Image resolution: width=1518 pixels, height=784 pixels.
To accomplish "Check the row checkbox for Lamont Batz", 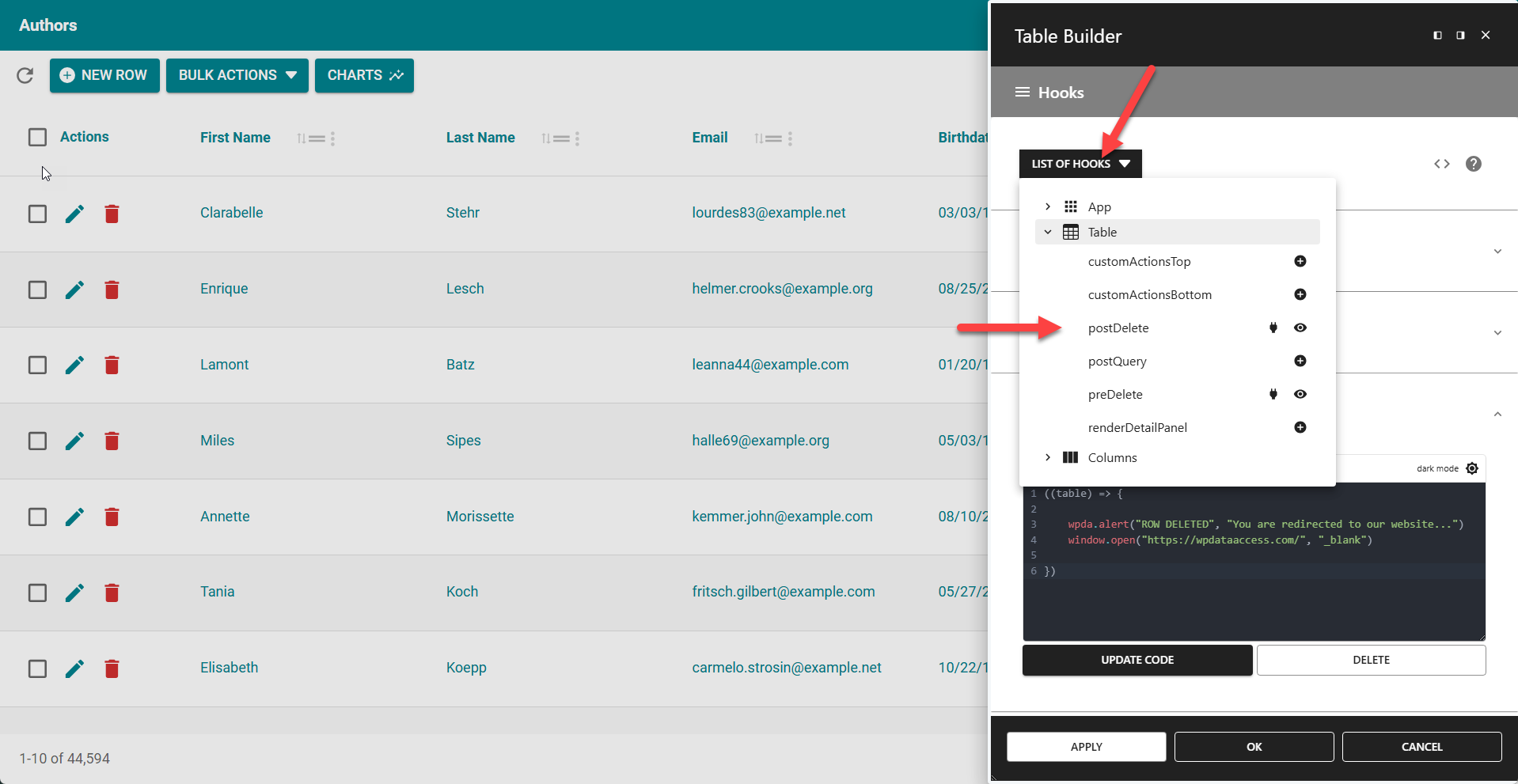I will (37, 365).
